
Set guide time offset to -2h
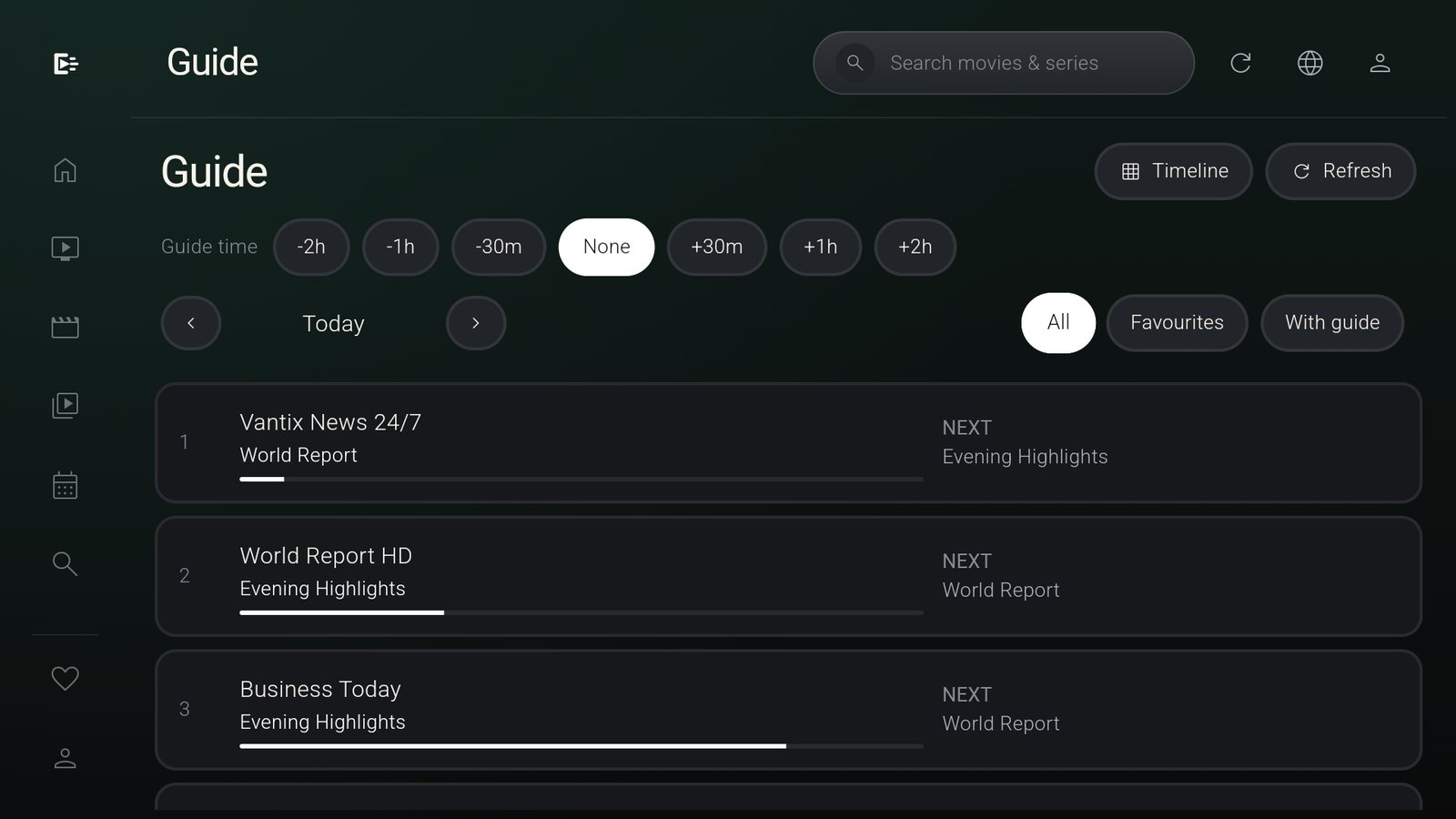pos(311,247)
